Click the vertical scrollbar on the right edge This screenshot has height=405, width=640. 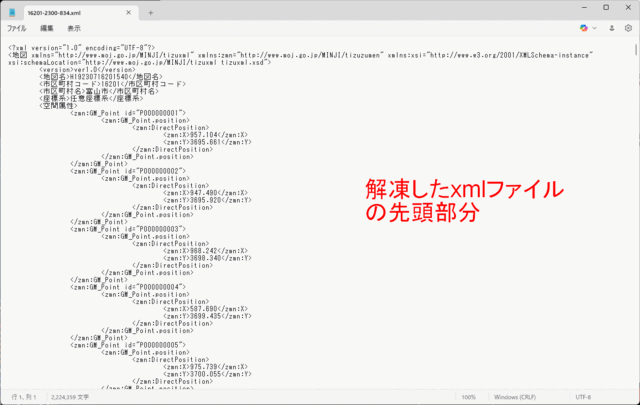click(x=635, y=200)
